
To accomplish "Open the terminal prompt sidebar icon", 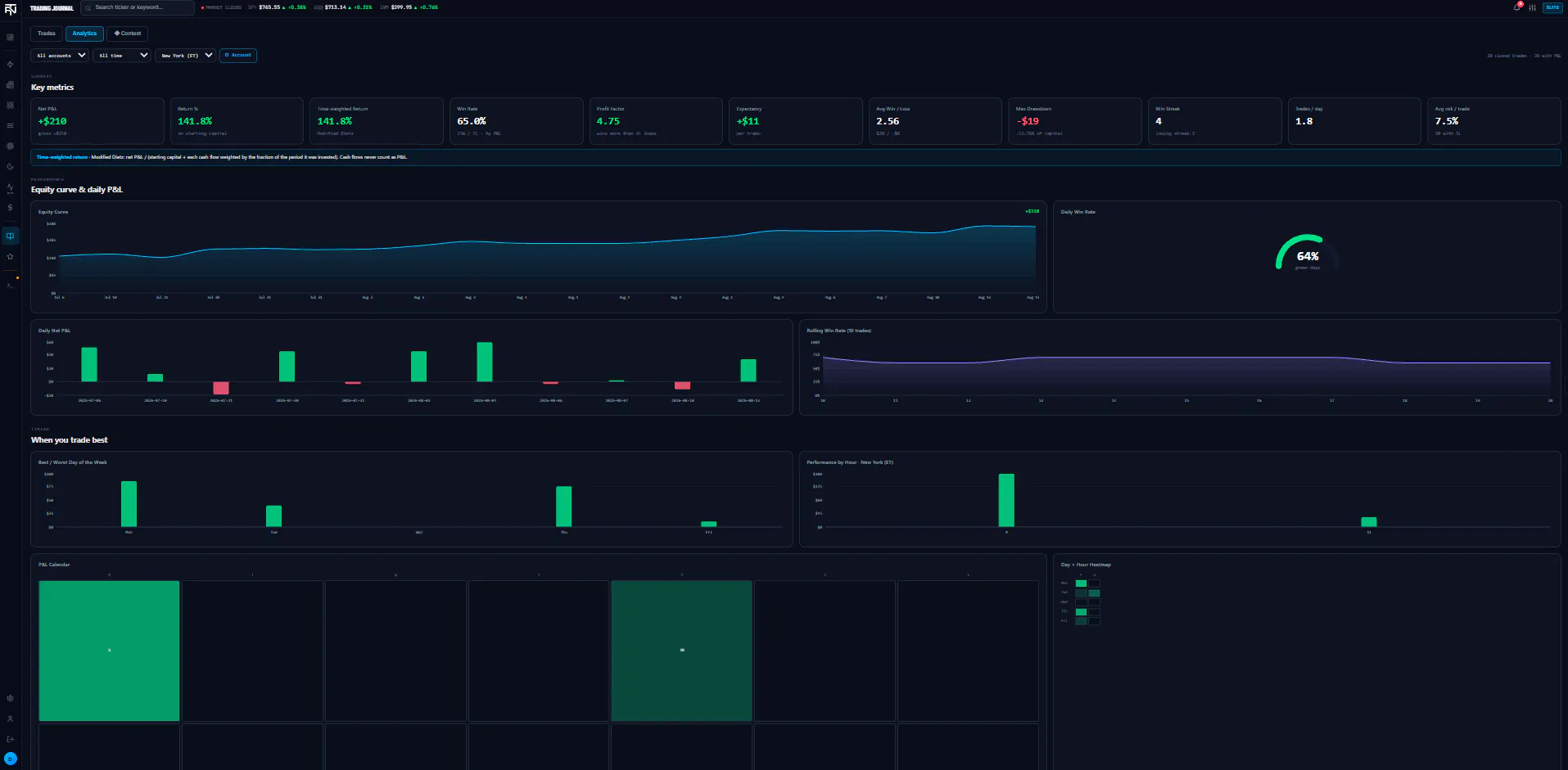I will tap(10, 285).
